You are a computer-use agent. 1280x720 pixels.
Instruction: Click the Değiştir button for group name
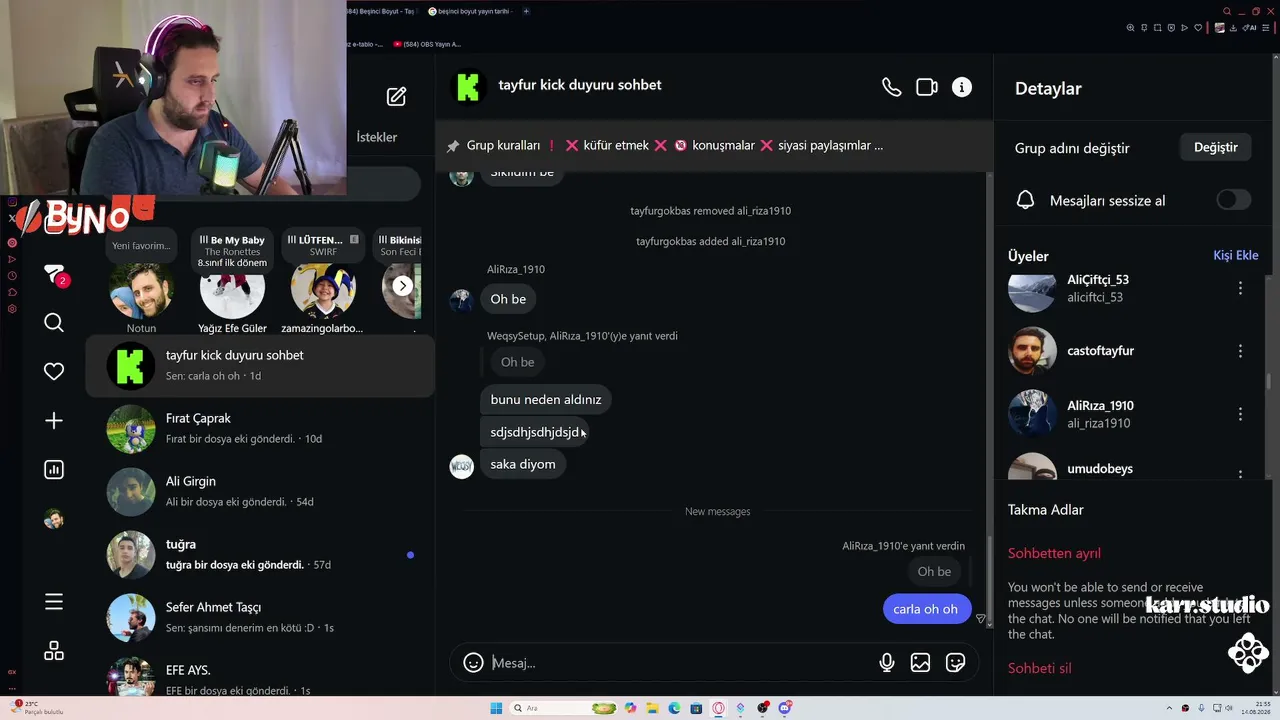(x=1216, y=147)
